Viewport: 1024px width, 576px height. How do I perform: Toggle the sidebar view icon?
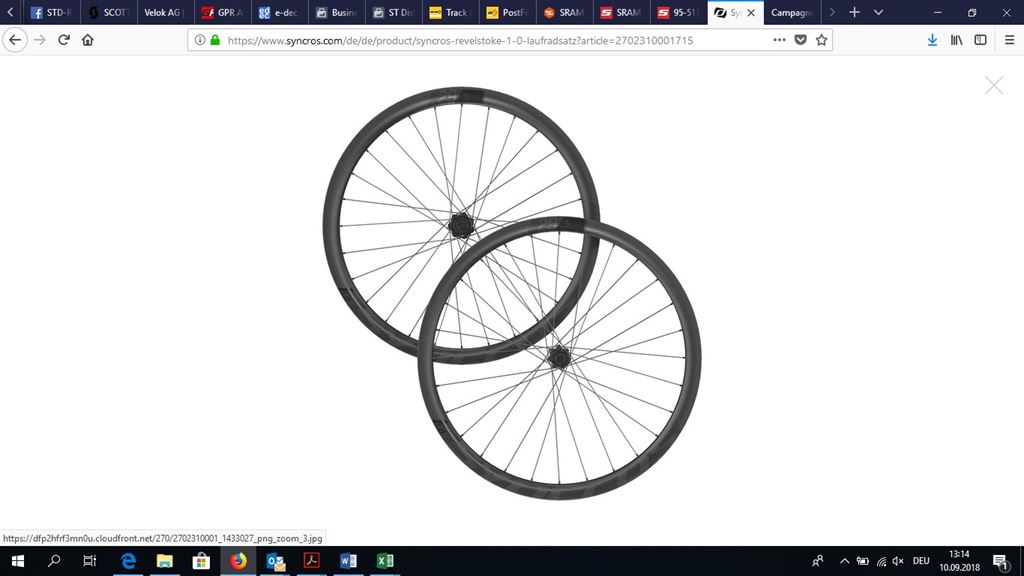(x=981, y=40)
